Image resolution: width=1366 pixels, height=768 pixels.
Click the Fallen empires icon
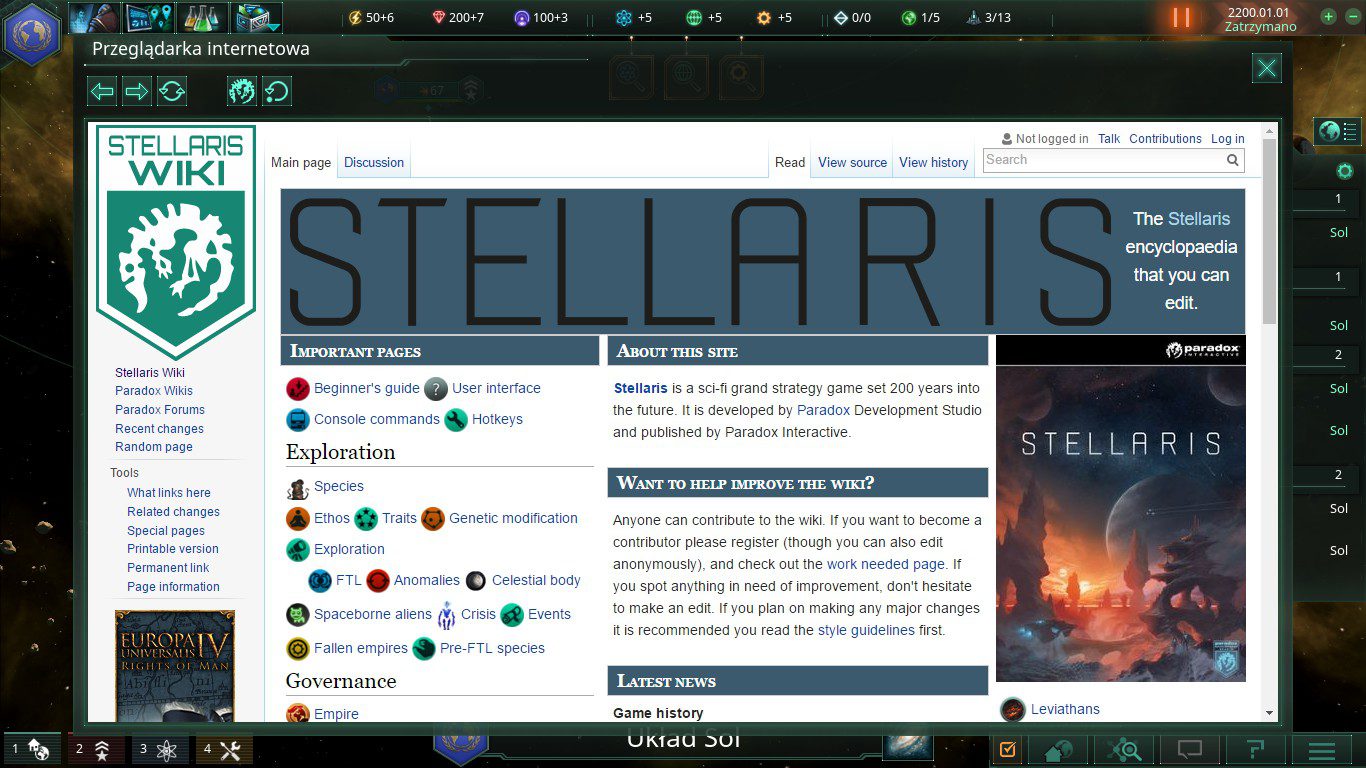pos(298,649)
